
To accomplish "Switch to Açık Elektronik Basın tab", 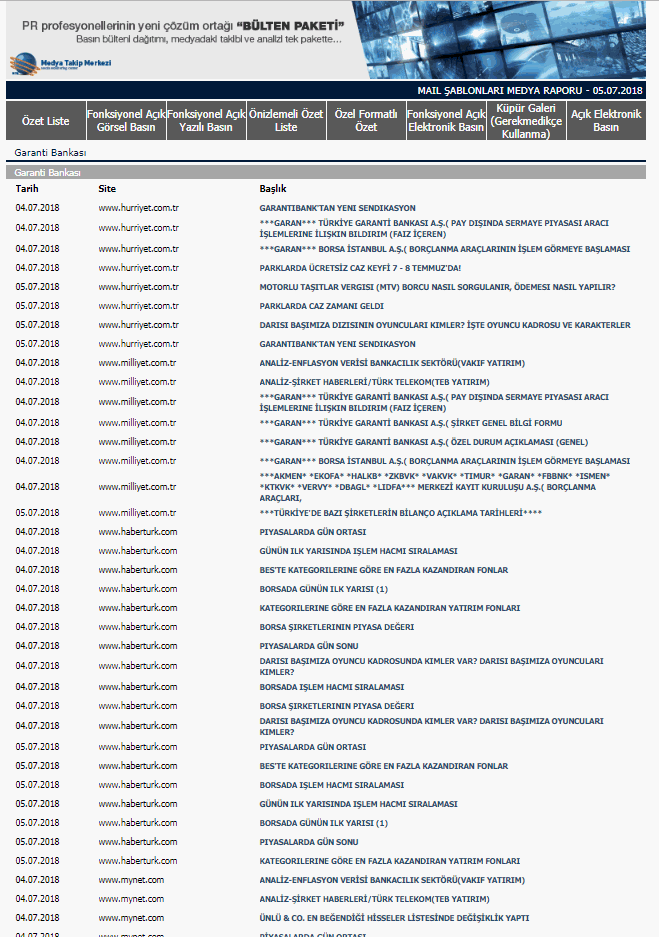I will pos(606,121).
